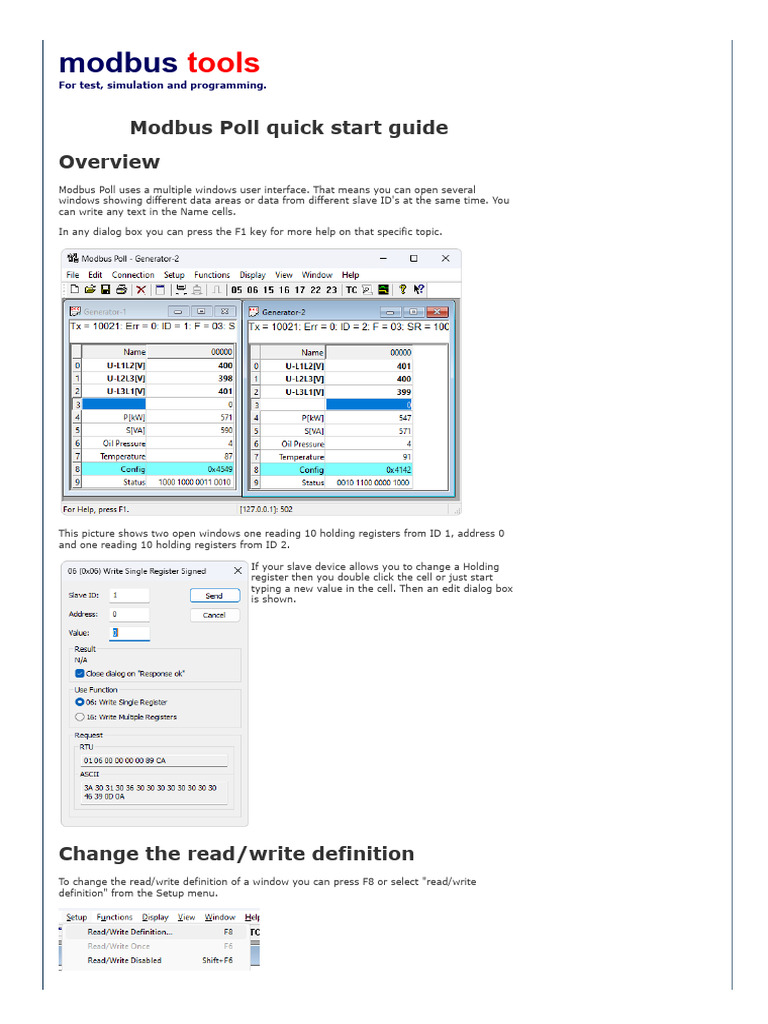
Task: Select '06: Write Single Register' radio button
Action: pos(80,702)
